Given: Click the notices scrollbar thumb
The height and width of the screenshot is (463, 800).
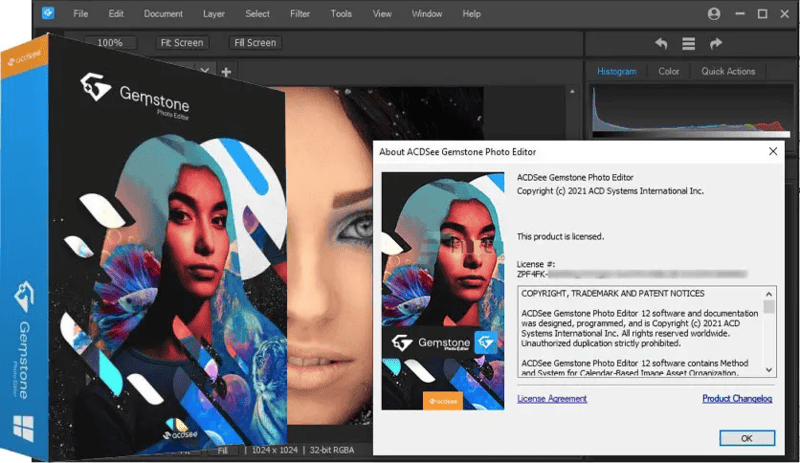Looking at the screenshot, I should click(x=769, y=307).
